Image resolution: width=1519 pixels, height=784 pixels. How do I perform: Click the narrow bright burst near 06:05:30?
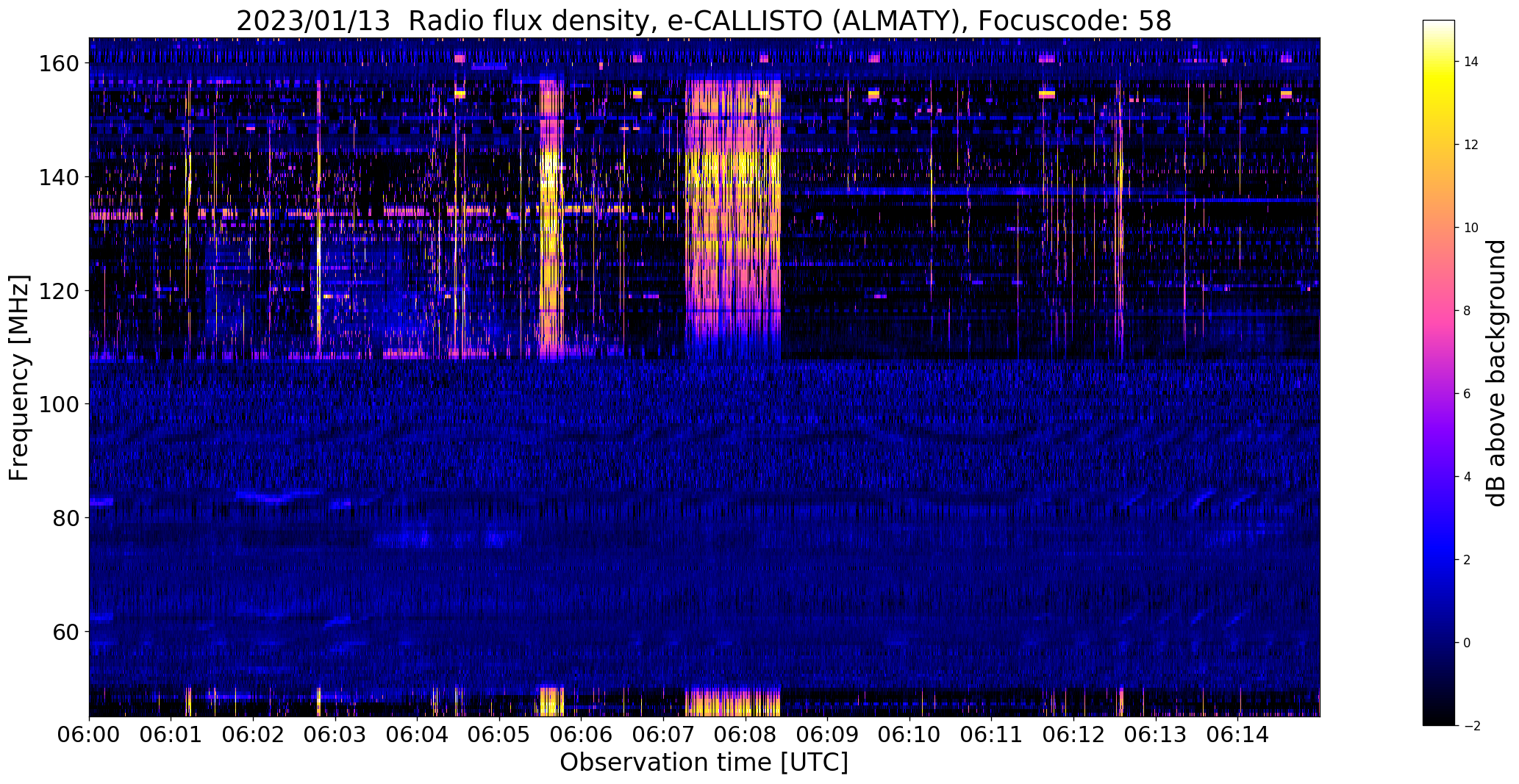coord(551,220)
